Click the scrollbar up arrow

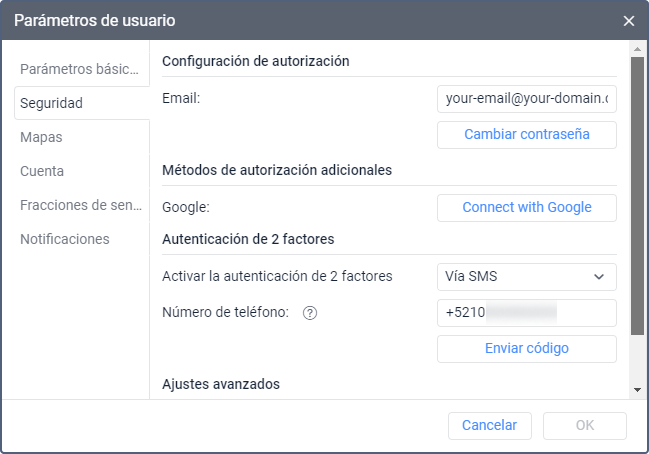[637, 48]
